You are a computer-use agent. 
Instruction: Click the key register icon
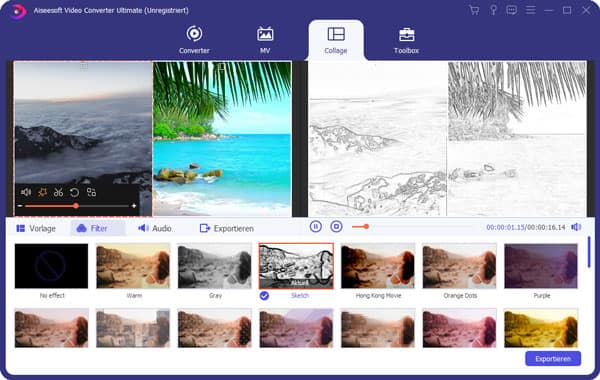coord(493,10)
